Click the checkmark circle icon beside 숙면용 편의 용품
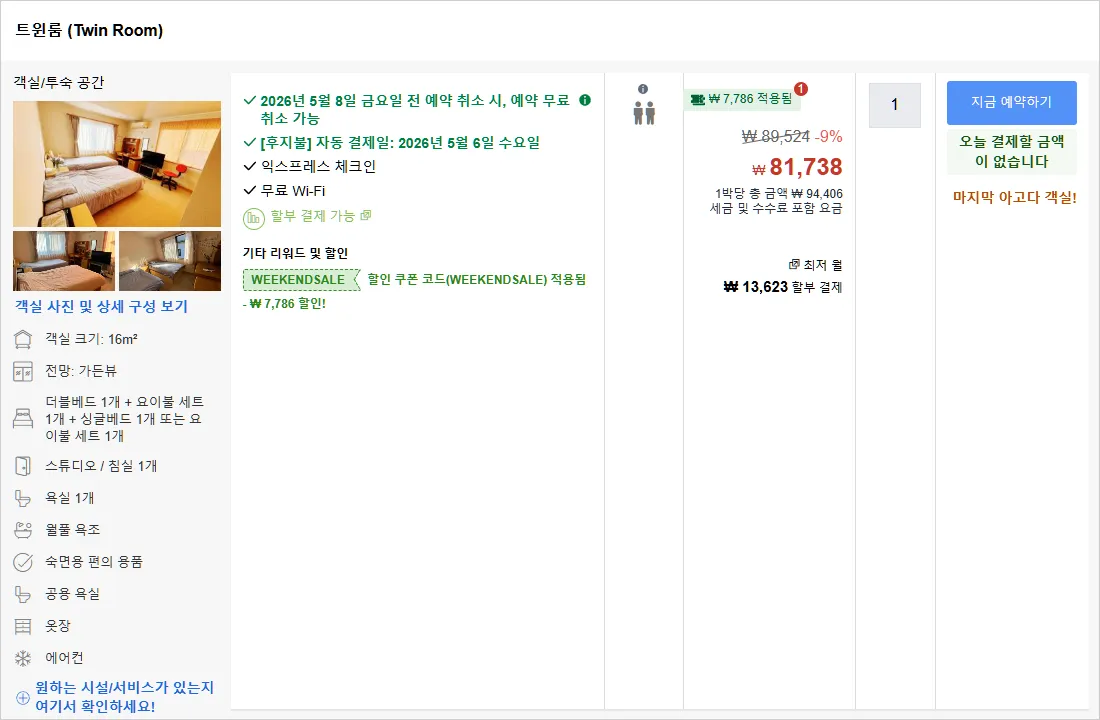This screenshot has height=720, width=1100. (x=23, y=562)
